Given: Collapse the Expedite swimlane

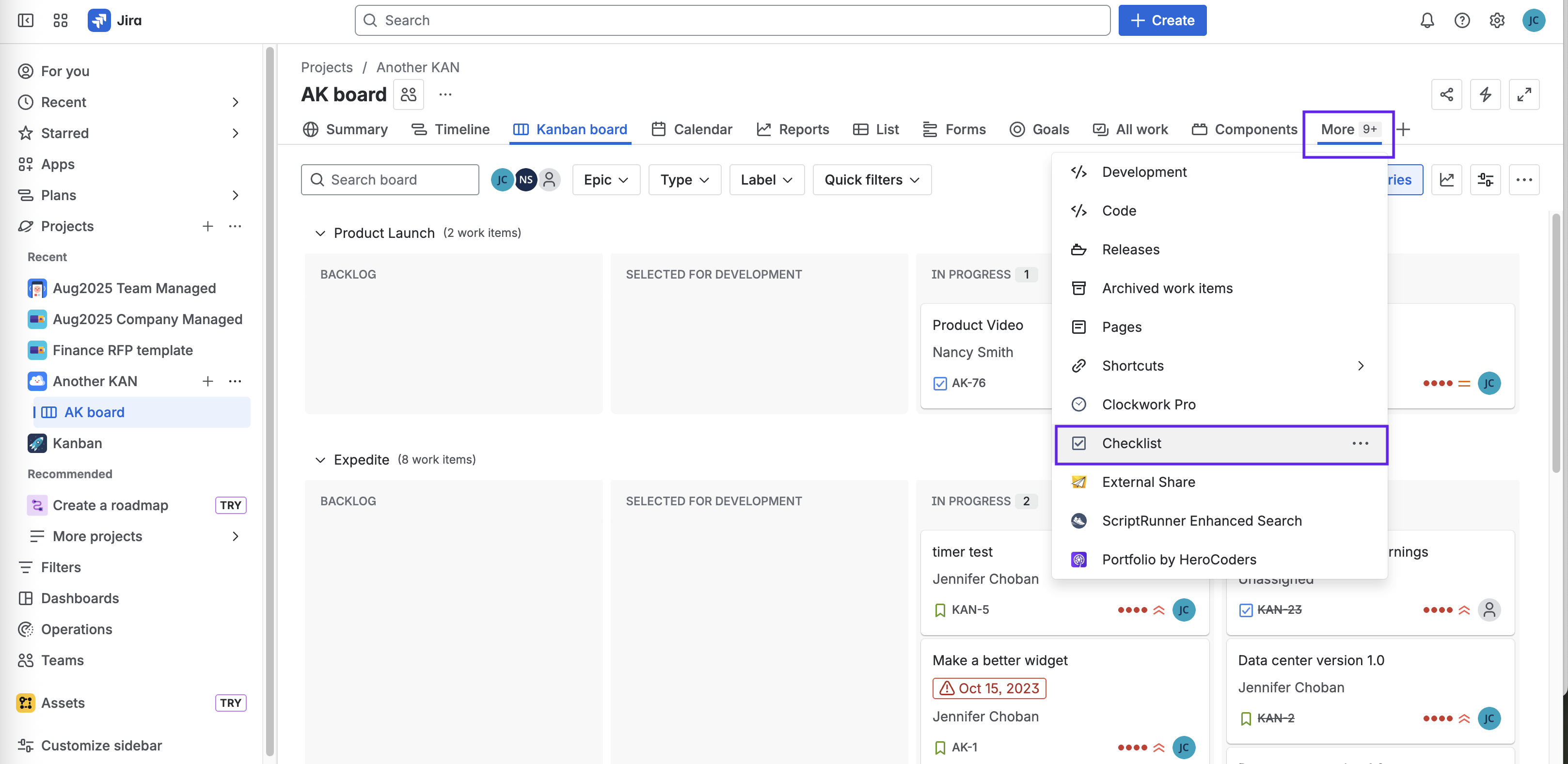Looking at the screenshot, I should pyautogui.click(x=320, y=460).
